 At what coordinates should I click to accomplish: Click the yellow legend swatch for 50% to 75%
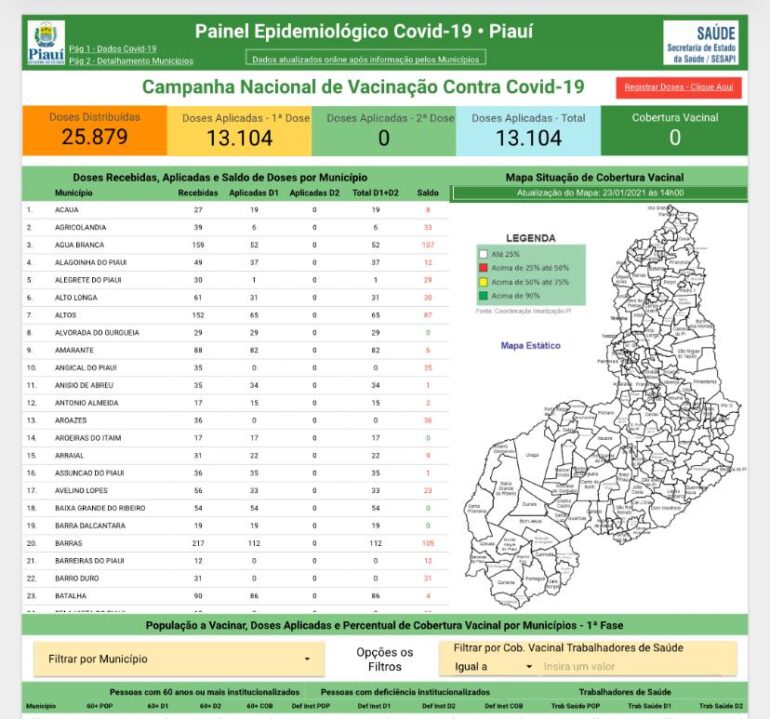click(484, 282)
